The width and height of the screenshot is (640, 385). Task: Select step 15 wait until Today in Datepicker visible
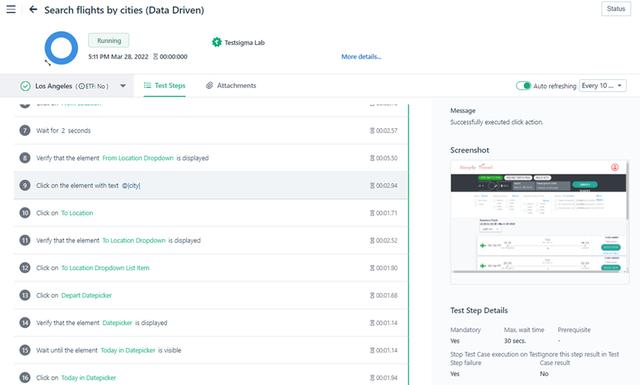(x=211, y=350)
